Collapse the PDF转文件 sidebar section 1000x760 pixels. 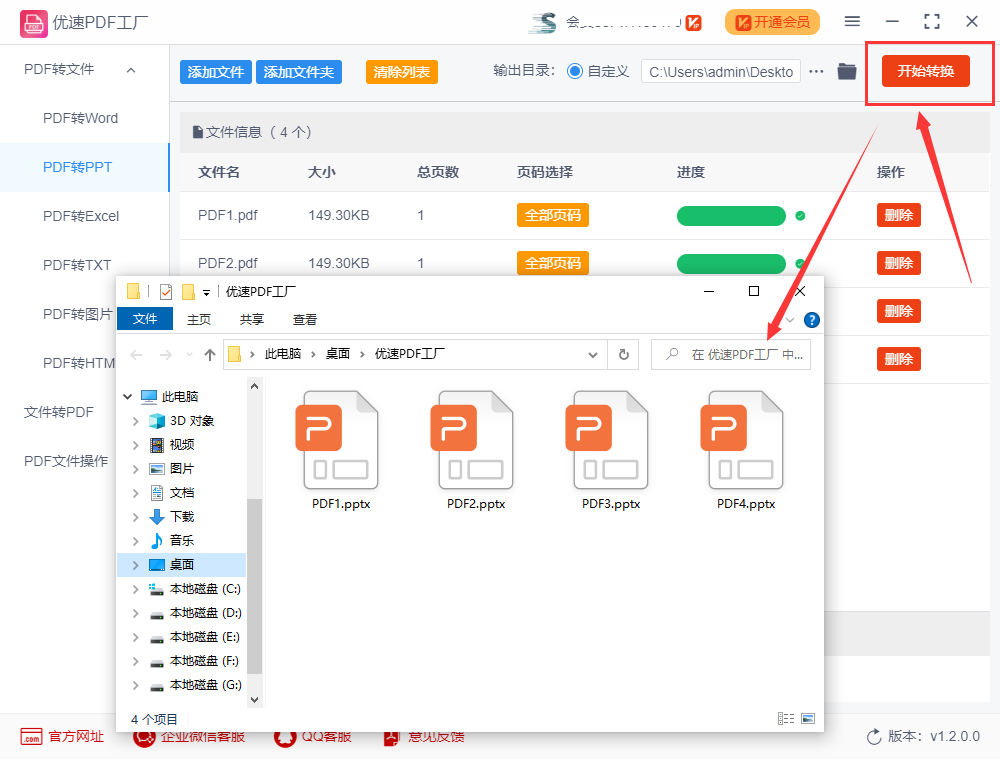pyautogui.click(x=131, y=70)
